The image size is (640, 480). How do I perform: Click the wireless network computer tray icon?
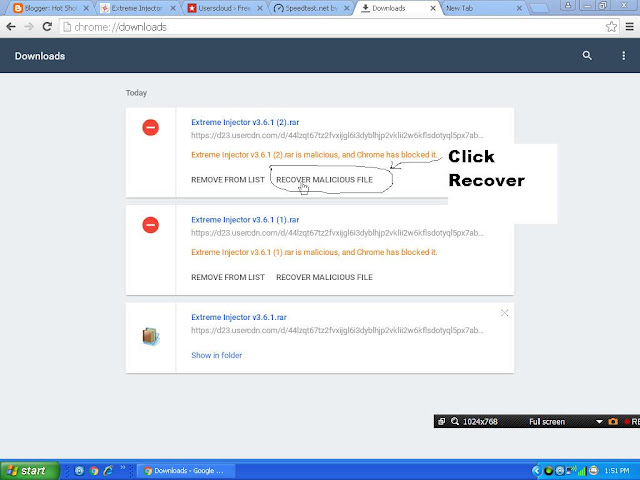click(571, 471)
